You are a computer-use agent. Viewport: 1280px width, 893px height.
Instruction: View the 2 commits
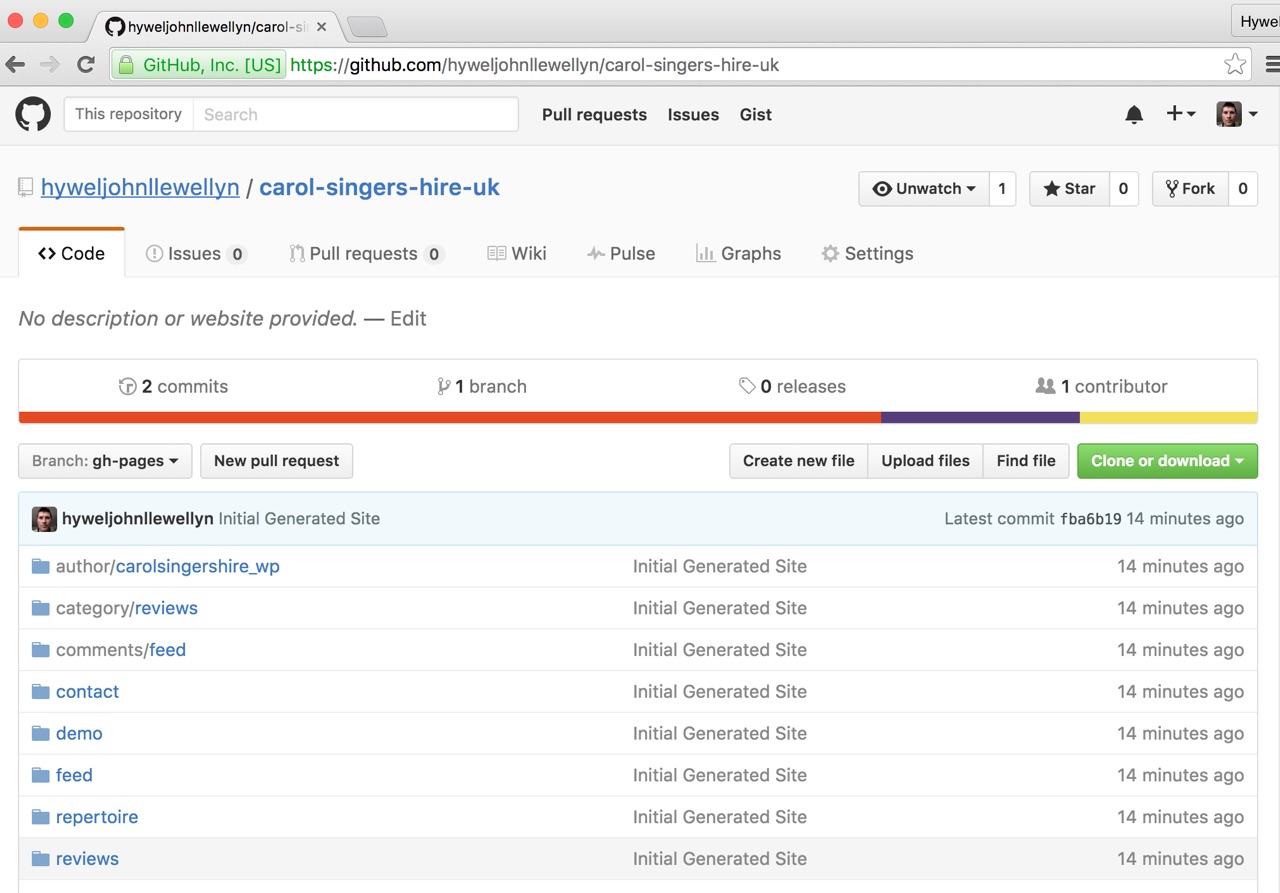(x=173, y=386)
